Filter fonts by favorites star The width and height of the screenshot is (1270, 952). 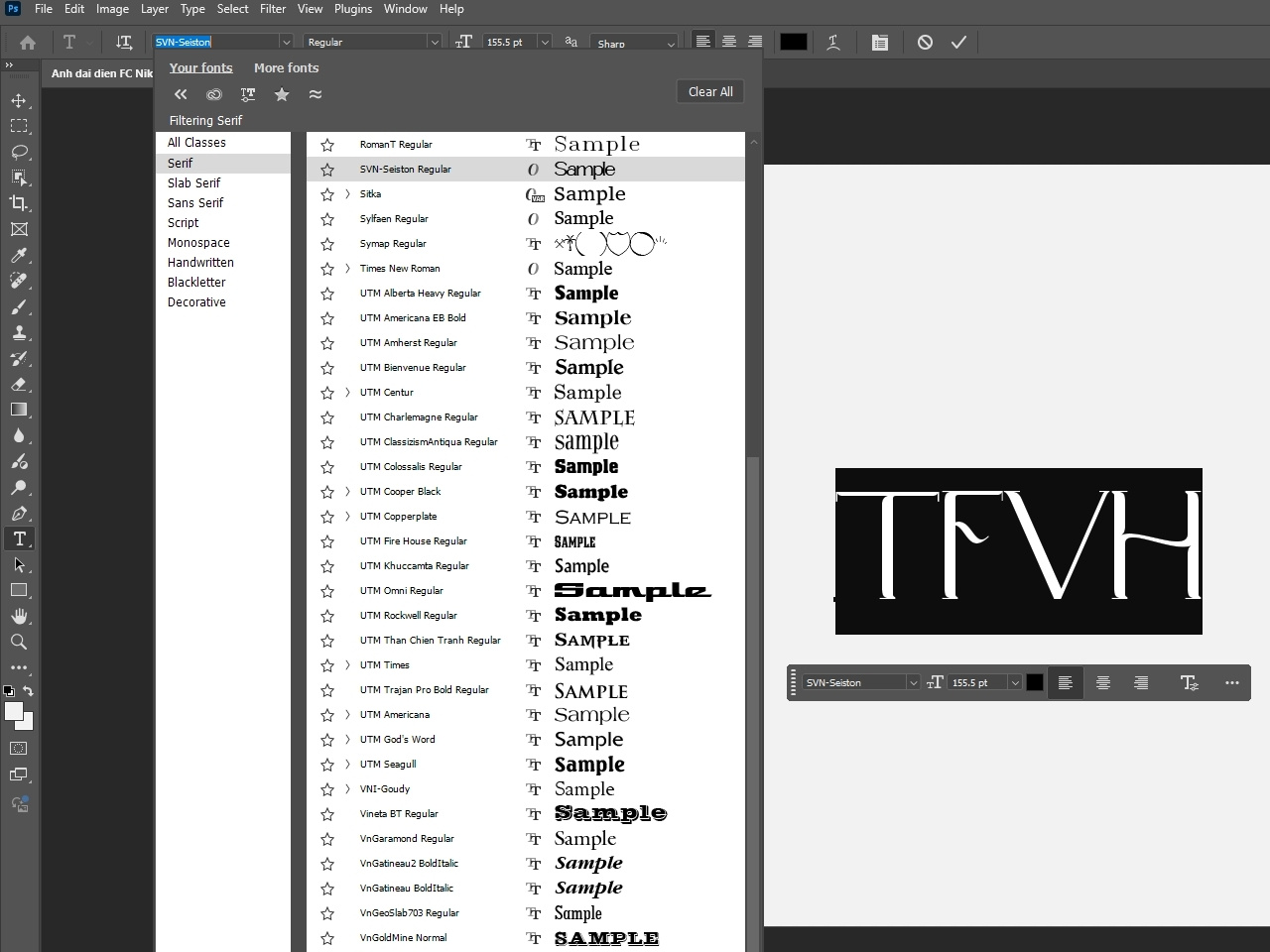click(282, 94)
